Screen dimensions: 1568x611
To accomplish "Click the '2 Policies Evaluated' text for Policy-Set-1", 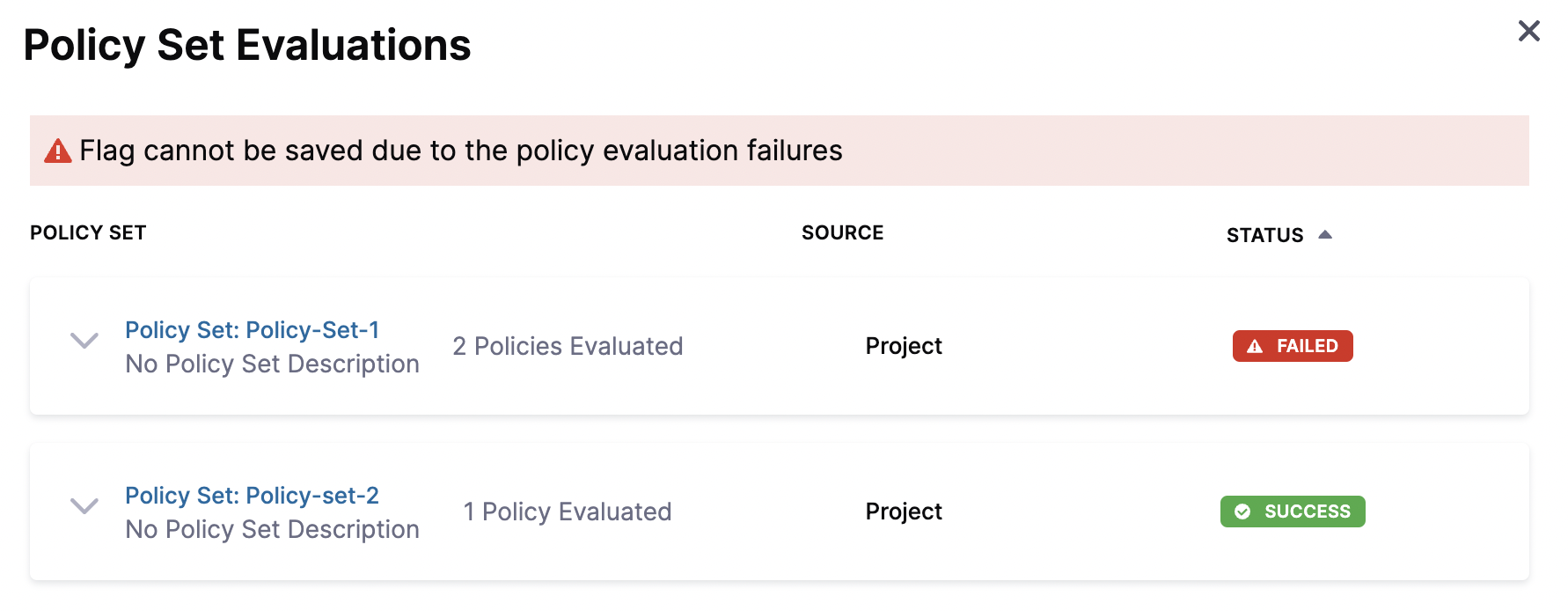I will click(x=568, y=346).
